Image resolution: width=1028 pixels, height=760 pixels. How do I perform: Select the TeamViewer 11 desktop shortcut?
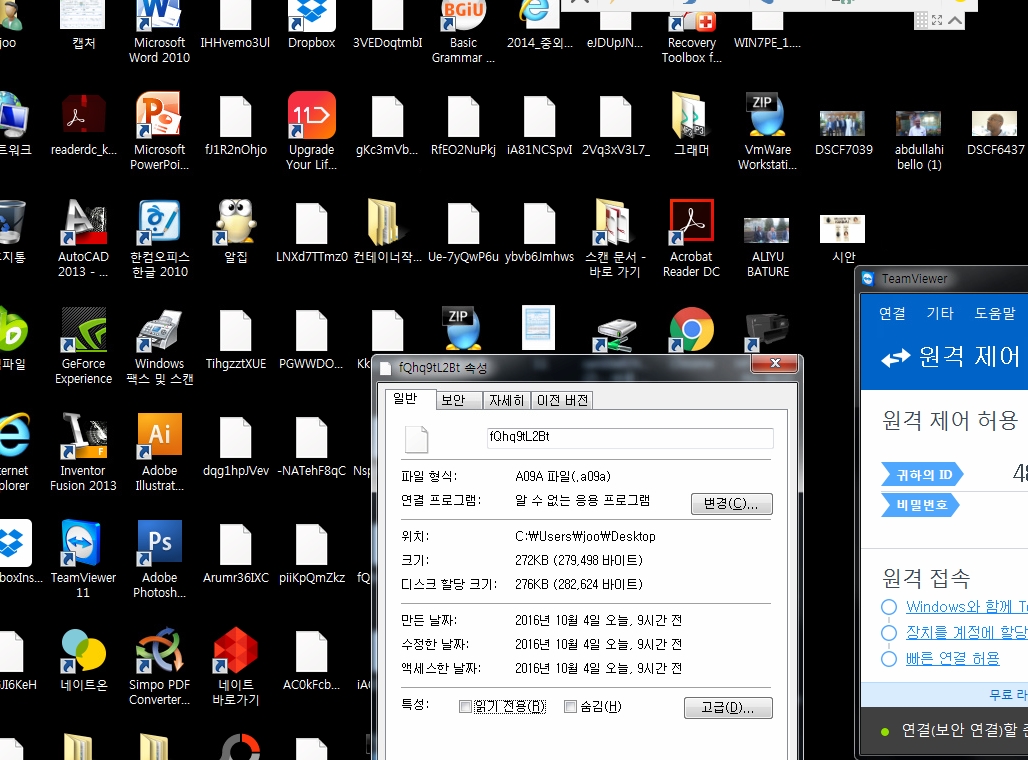(83, 544)
